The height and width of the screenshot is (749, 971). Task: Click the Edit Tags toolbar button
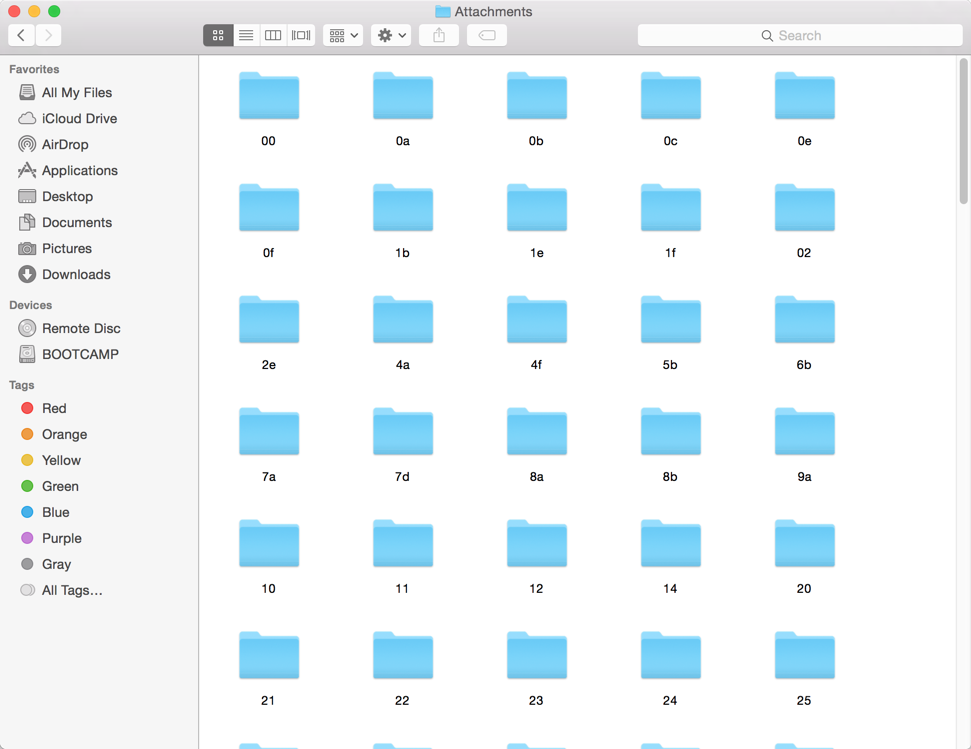pyautogui.click(x=487, y=35)
